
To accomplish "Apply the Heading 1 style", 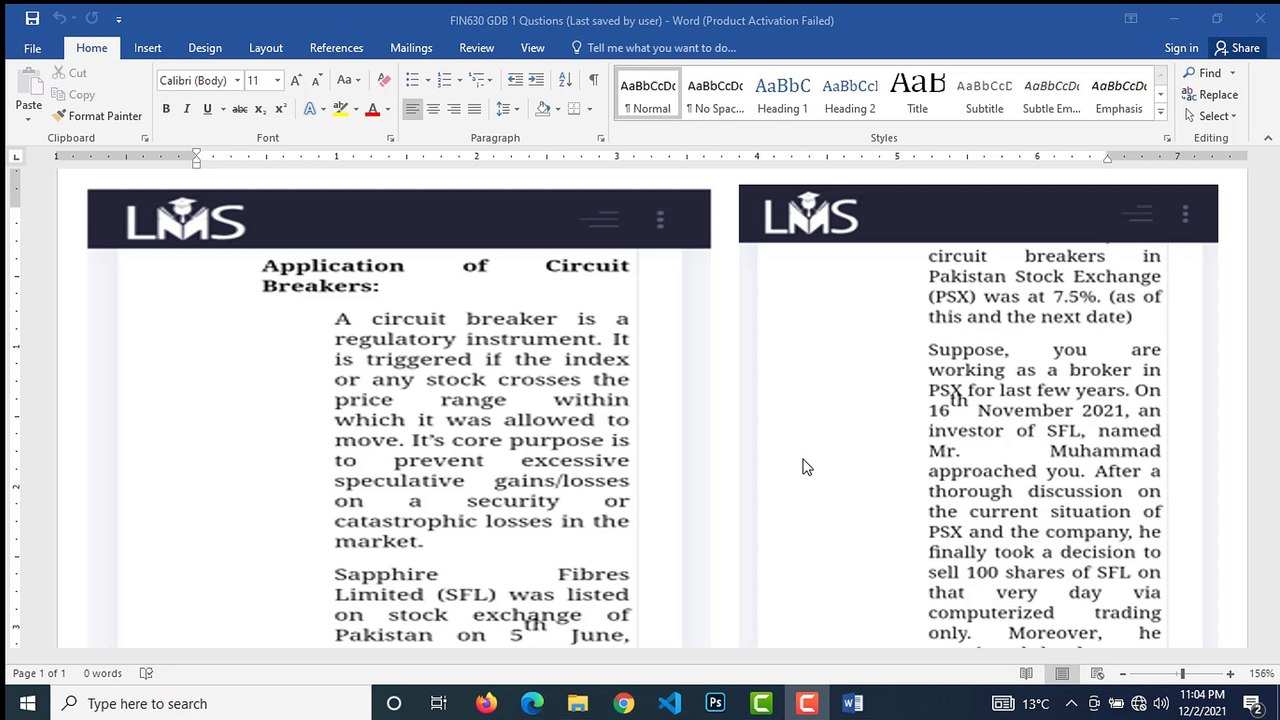I will [x=782, y=95].
